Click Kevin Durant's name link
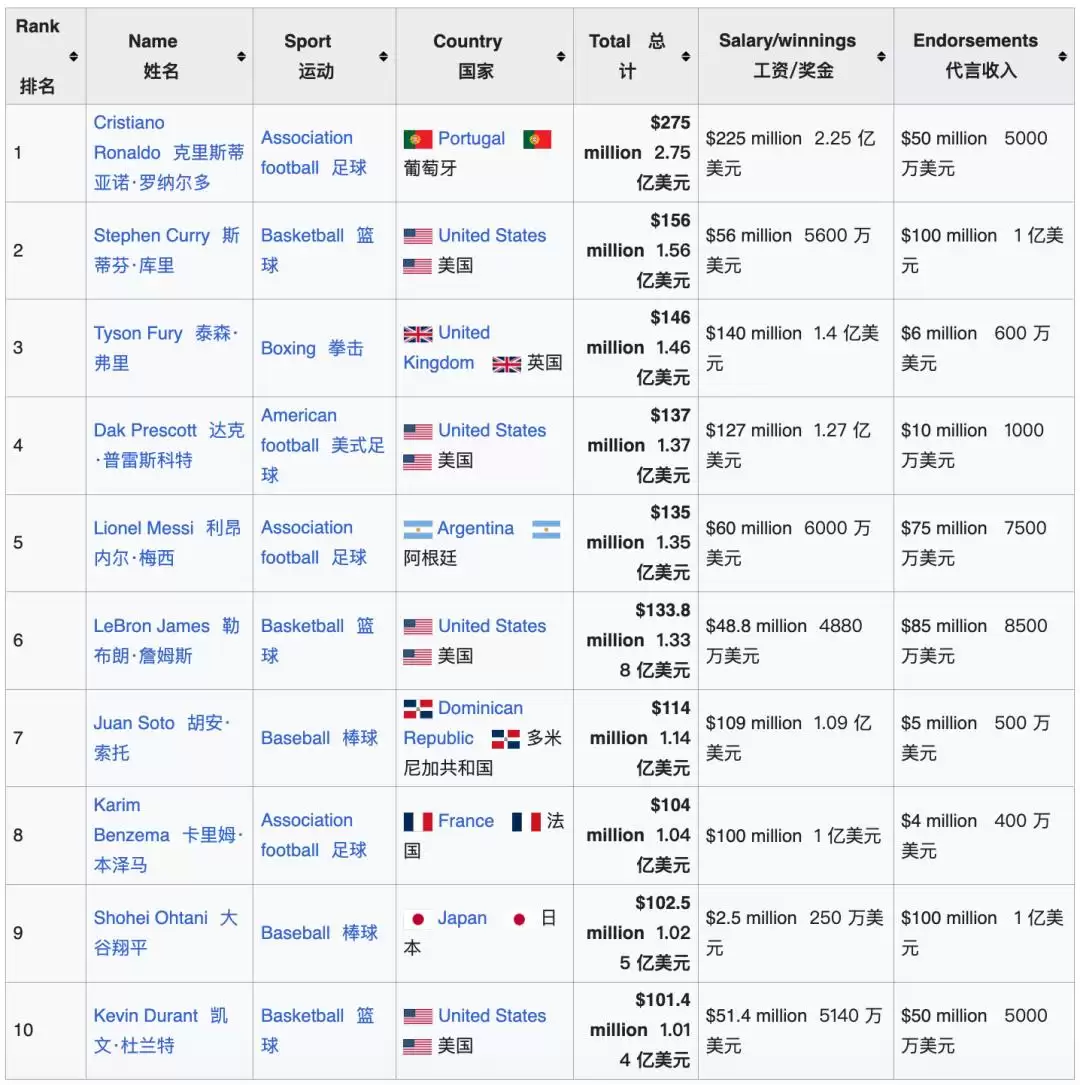Image resolution: width=1080 pixels, height=1085 pixels. click(146, 1015)
